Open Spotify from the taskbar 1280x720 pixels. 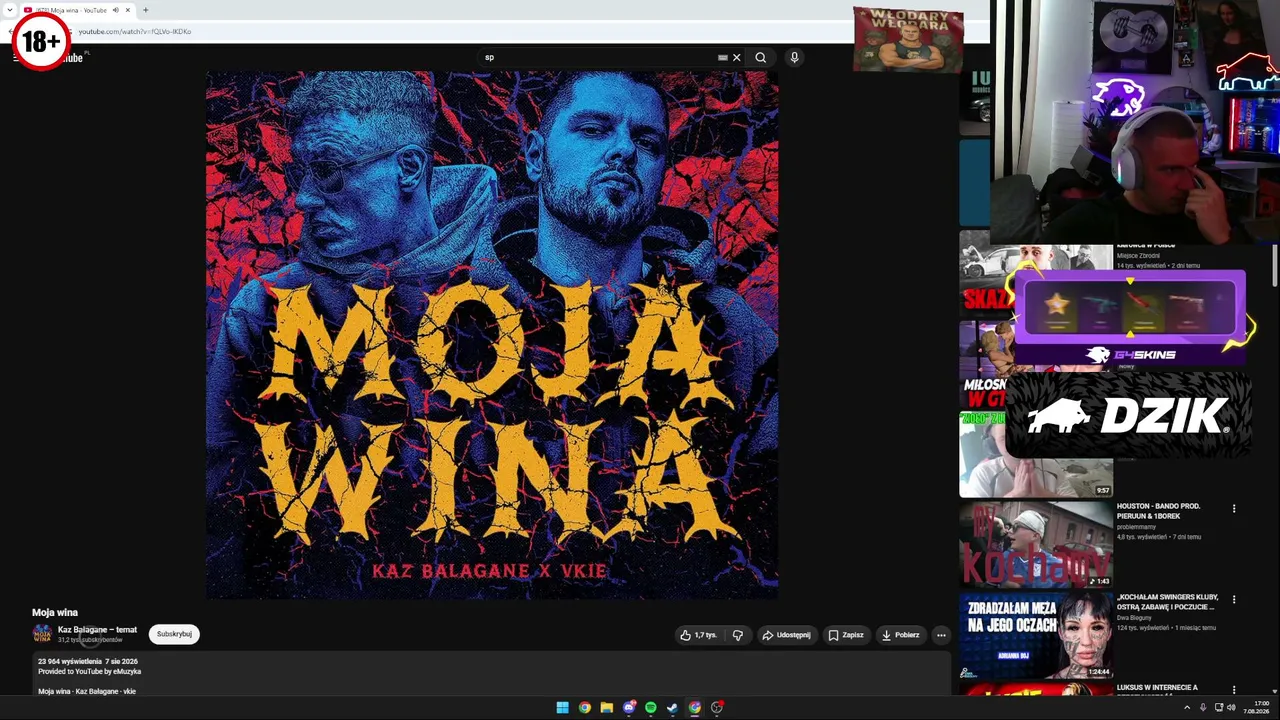coord(650,708)
